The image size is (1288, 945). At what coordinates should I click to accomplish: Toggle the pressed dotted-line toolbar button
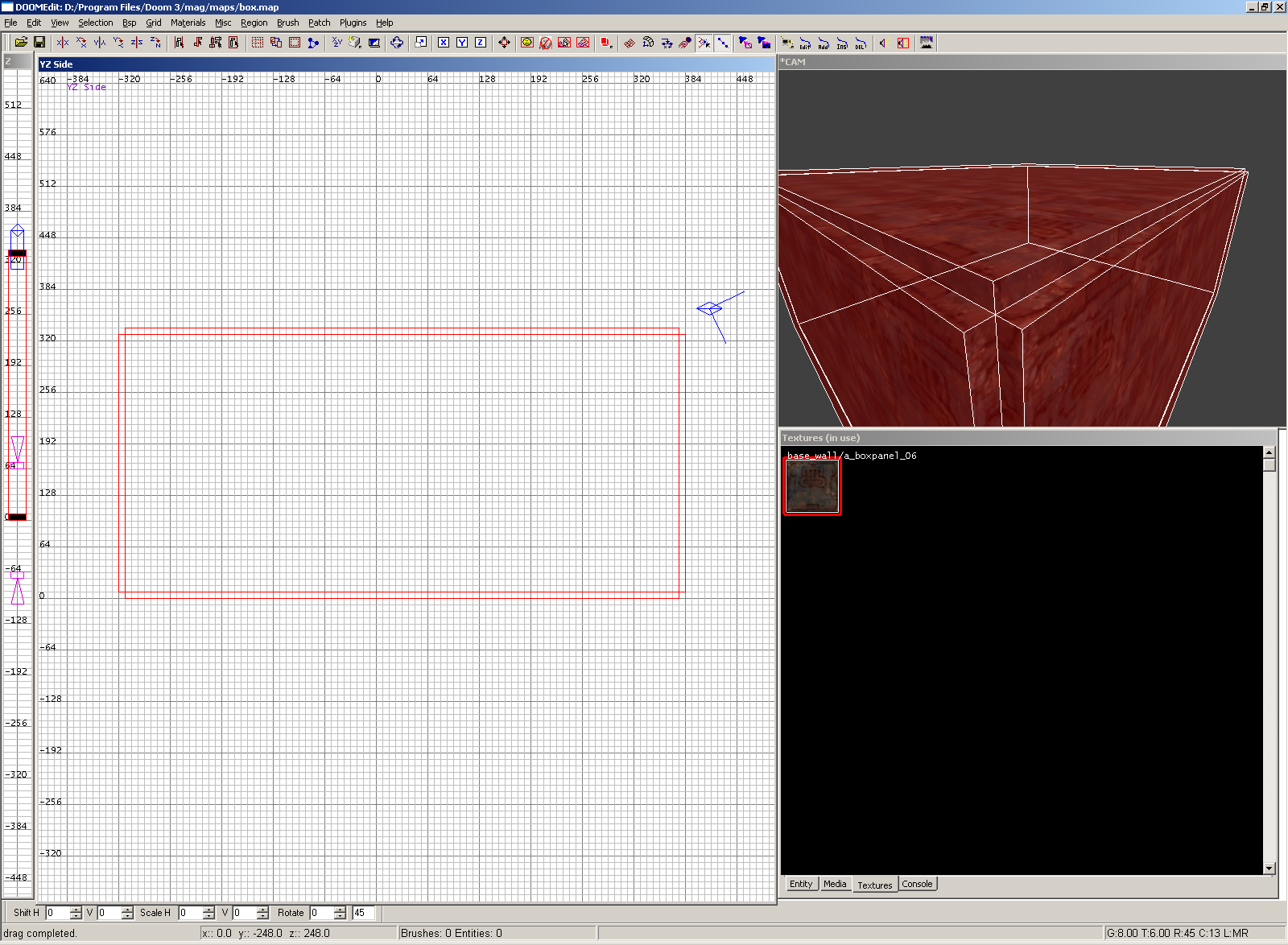(723, 43)
